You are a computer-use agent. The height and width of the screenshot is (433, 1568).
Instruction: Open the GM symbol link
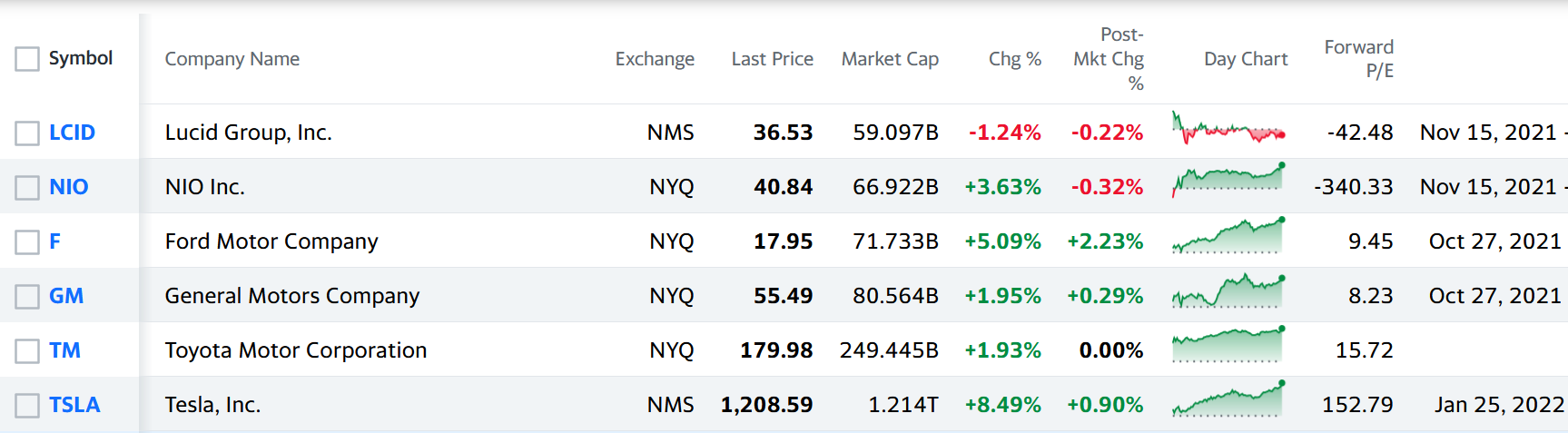click(x=66, y=296)
